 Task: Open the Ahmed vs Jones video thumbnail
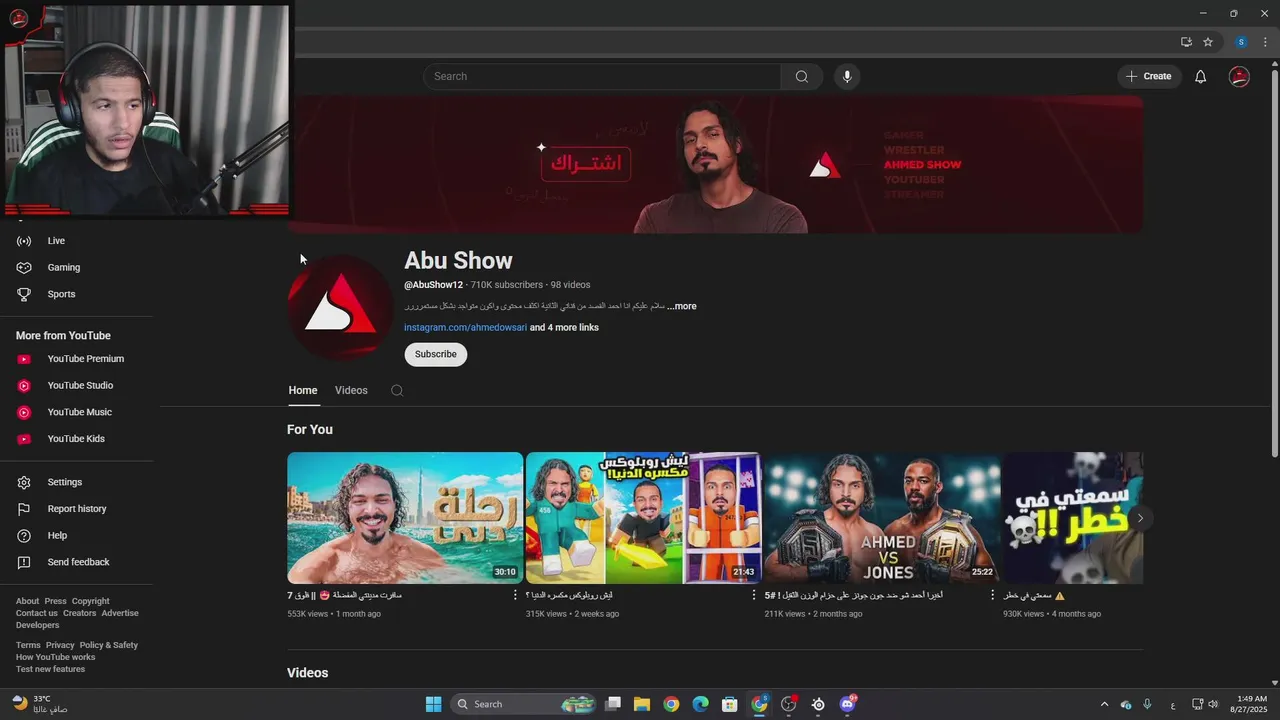click(x=882, y=518)
